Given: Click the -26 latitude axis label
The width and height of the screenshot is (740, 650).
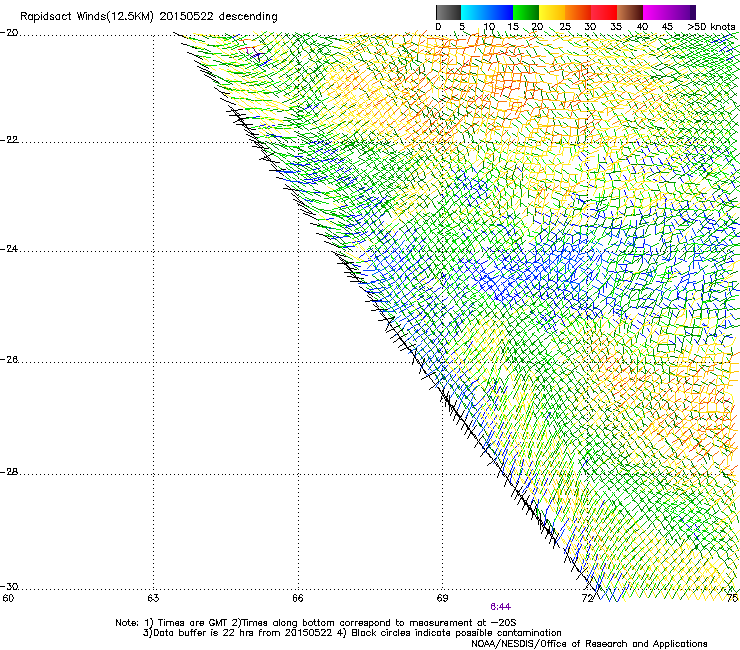Looking at the screenshot, I should click(9, 360).
